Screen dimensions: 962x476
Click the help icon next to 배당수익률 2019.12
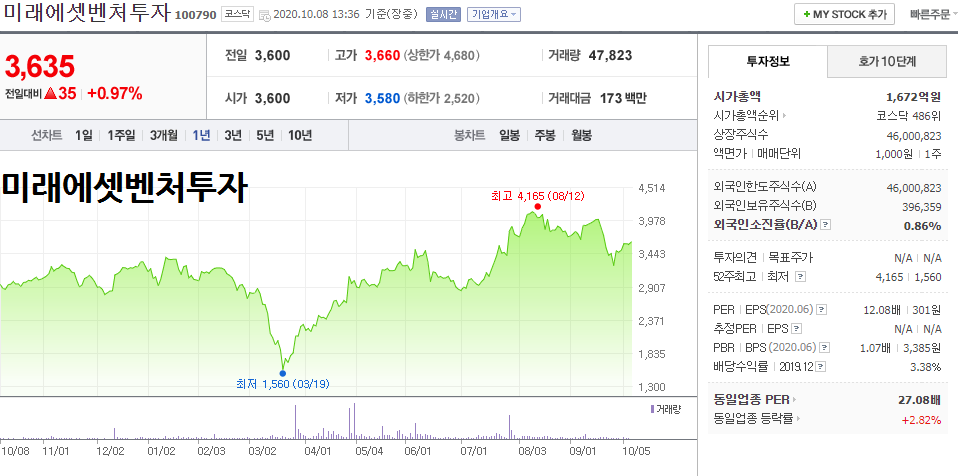click(821, 367)
